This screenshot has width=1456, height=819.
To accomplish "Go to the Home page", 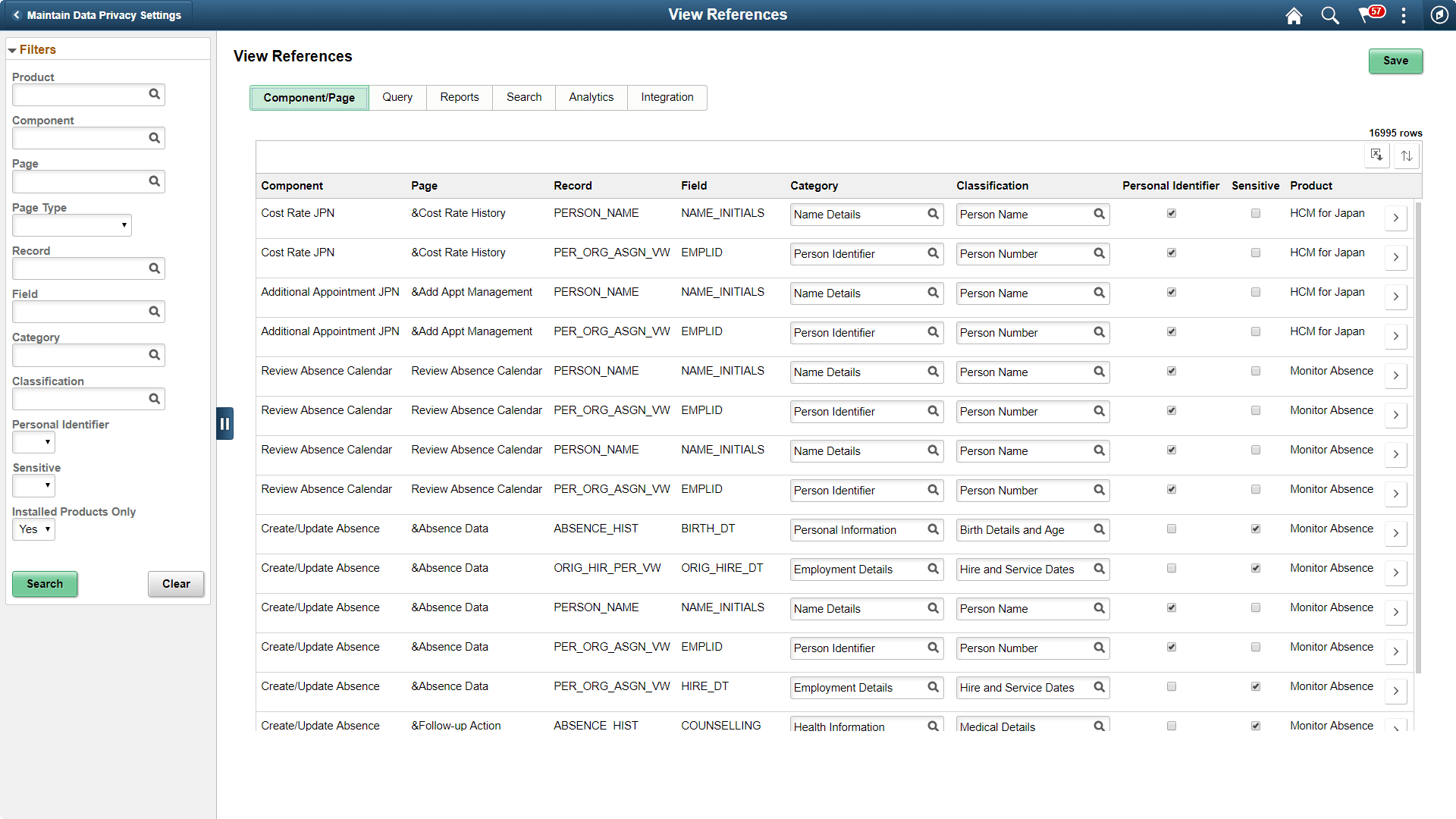I will (1294, 14).
